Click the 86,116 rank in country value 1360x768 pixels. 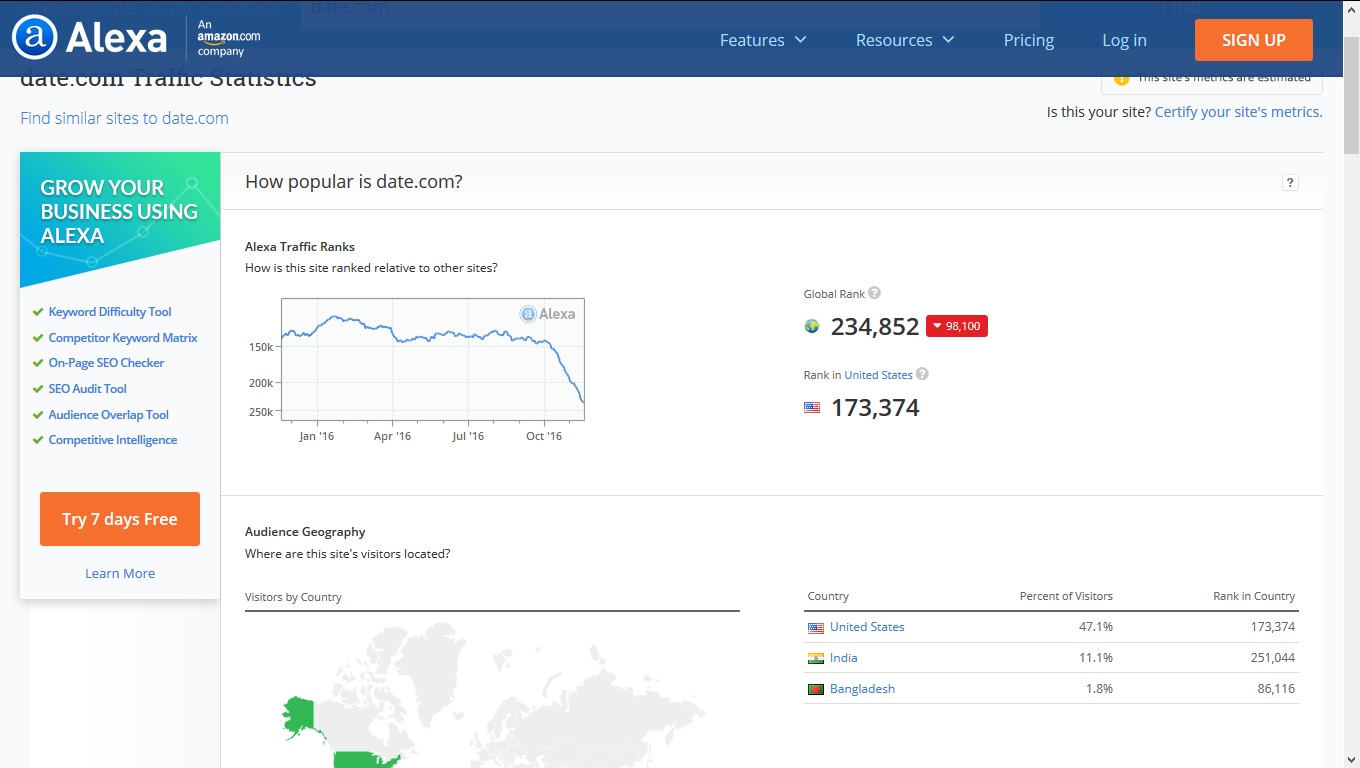(x=1276, y=689)
